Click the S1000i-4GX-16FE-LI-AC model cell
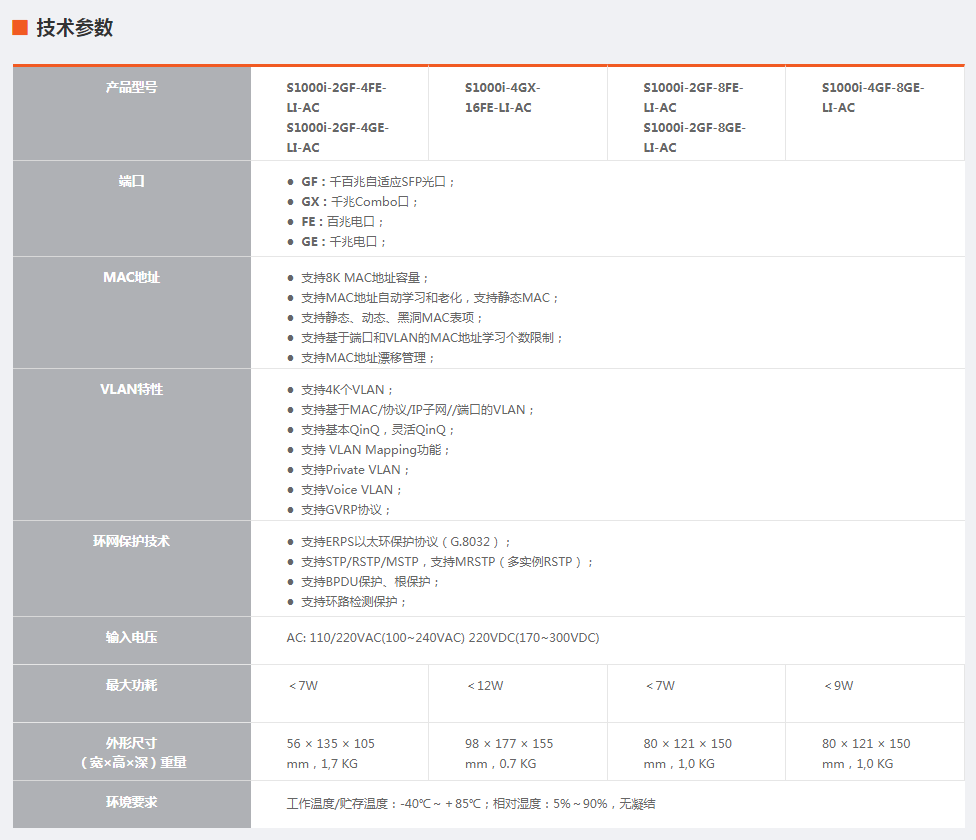This screenshot has height=840, width=976. click(x=502, y=97)
